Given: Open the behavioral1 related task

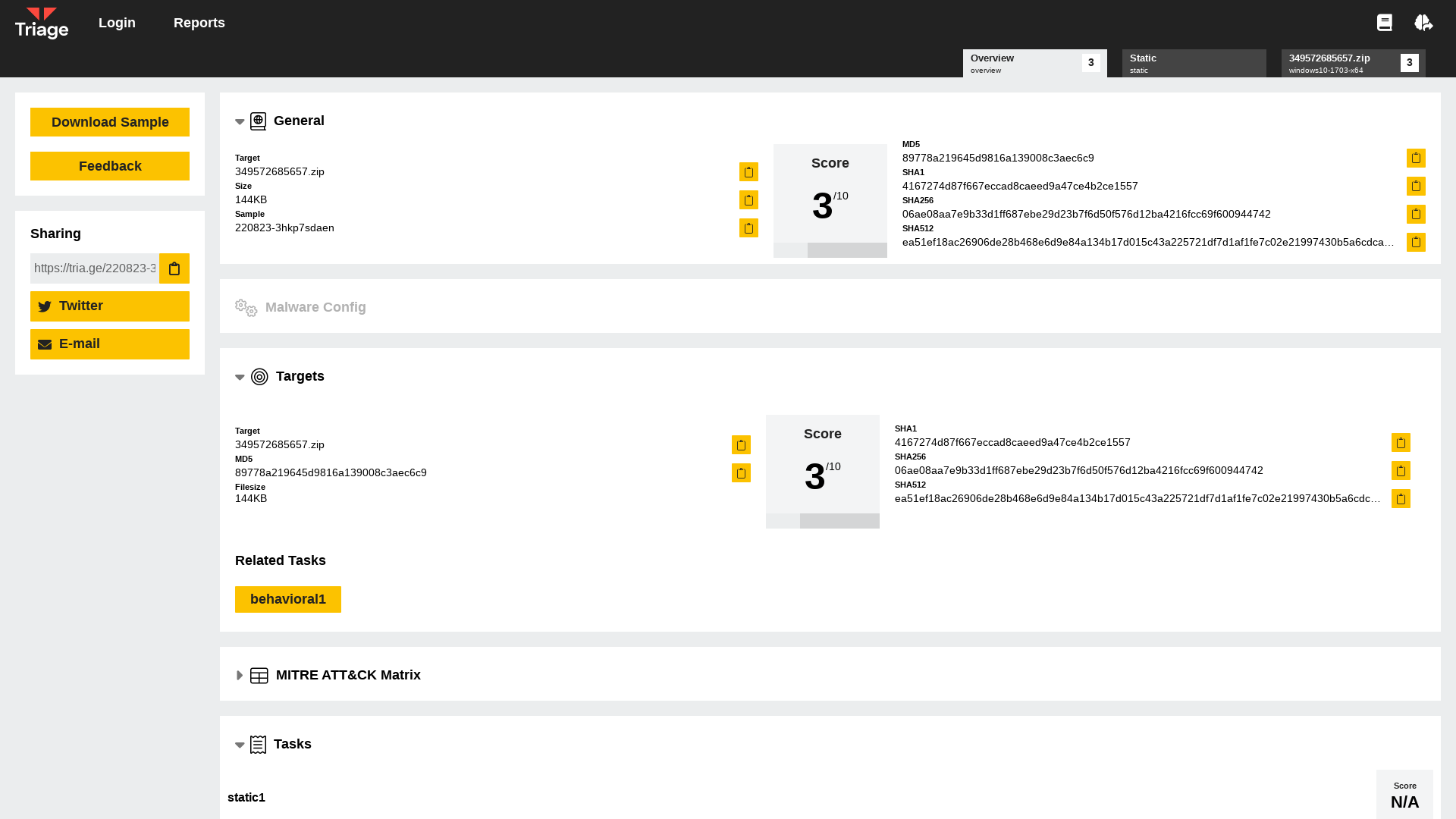Looking at the screenshot, I should 287,599.
